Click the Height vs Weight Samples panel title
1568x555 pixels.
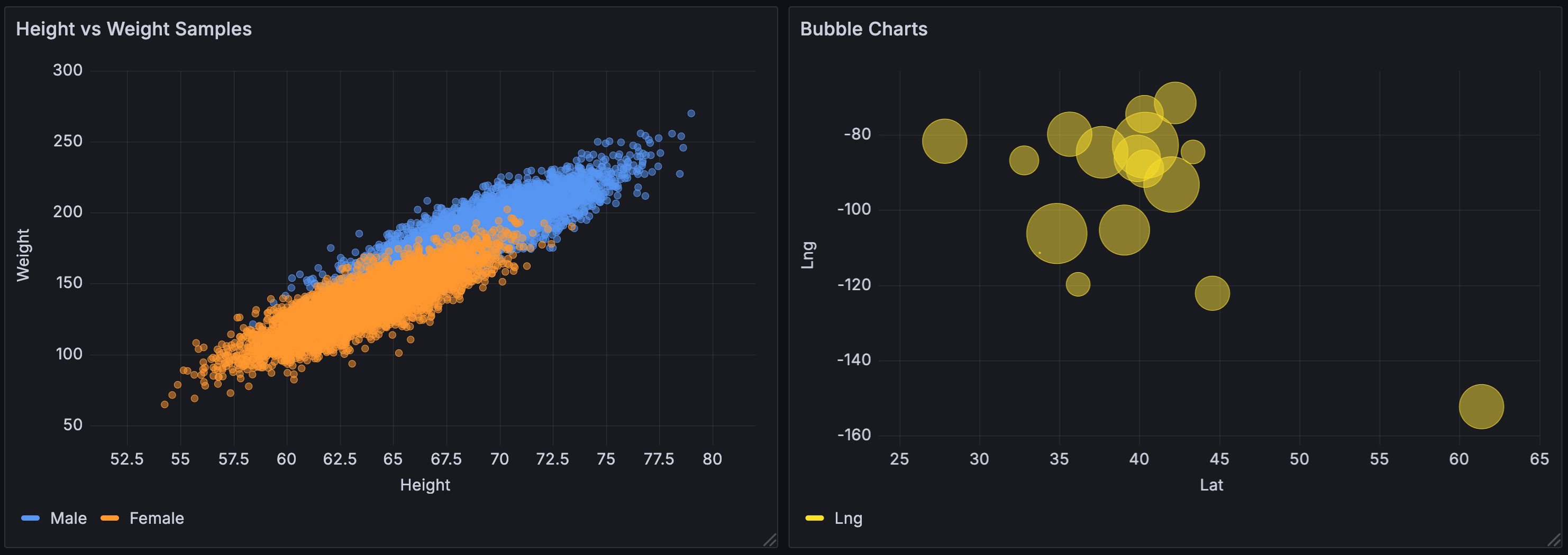(x=133, y=29)
